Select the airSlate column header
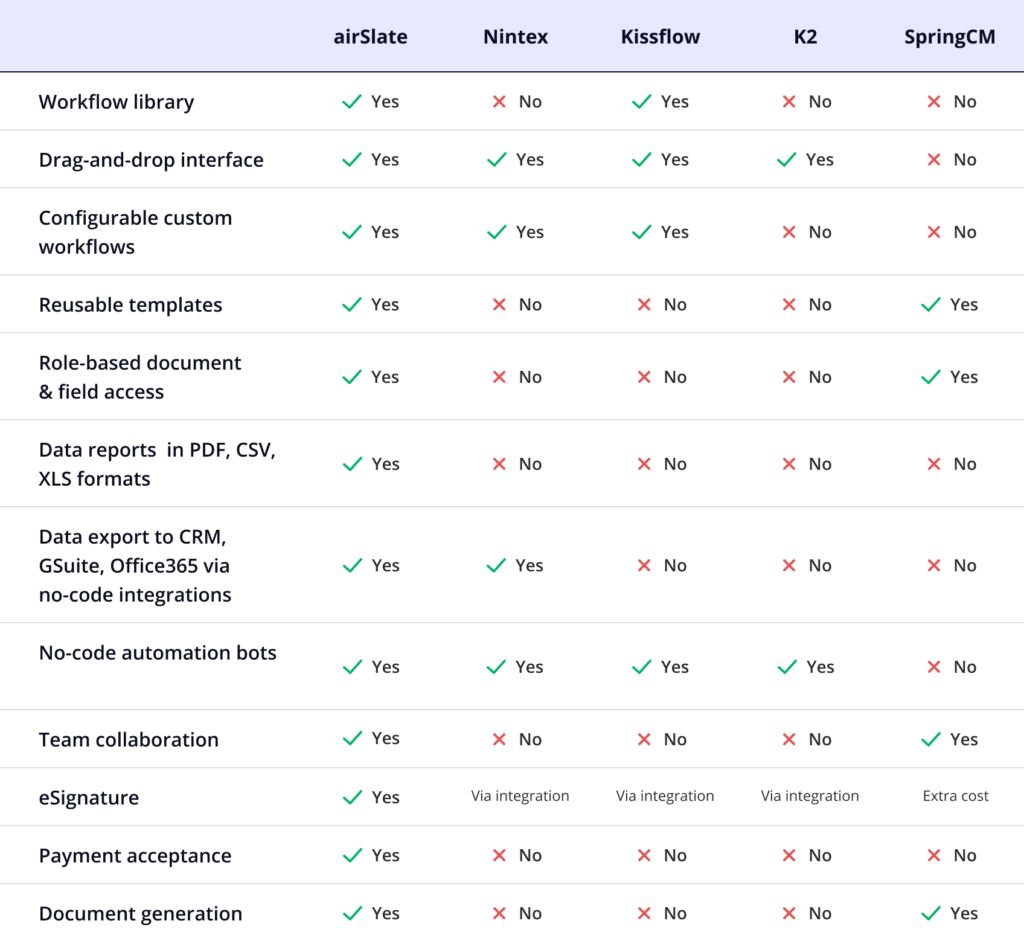Viewport: 1024px width, 941px height. (370, 37)
